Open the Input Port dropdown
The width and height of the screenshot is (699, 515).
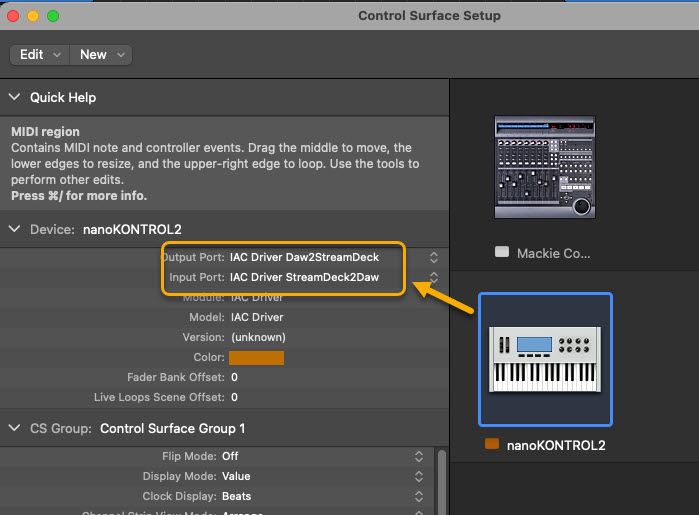433,277
